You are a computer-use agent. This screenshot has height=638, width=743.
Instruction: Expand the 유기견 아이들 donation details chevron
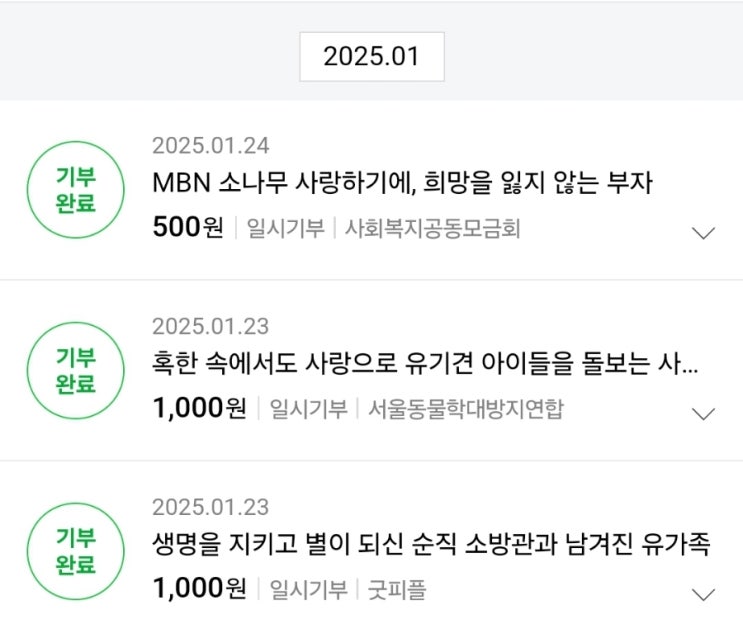pyautogui.click(x=704, y=414)
